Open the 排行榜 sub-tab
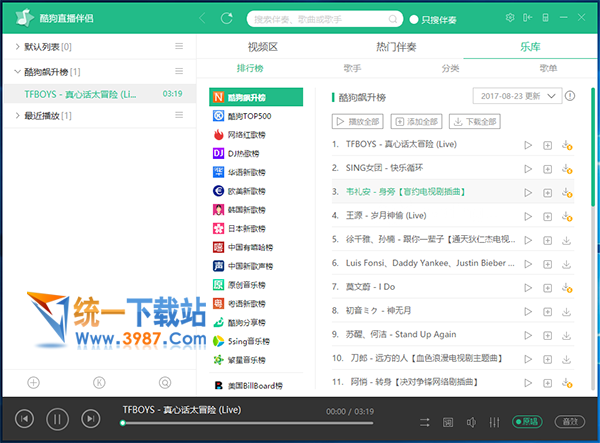The height and width of the screenshot is (443, 600). [x=250, y=68]
